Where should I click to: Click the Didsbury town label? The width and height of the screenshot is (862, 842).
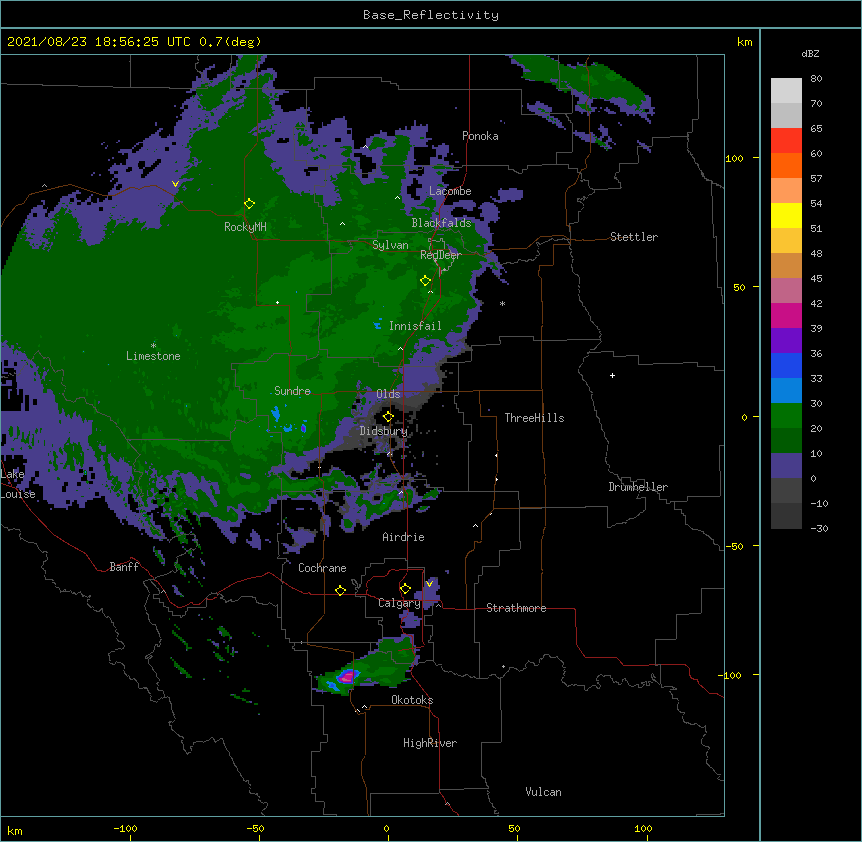click(x=383, y=431)
